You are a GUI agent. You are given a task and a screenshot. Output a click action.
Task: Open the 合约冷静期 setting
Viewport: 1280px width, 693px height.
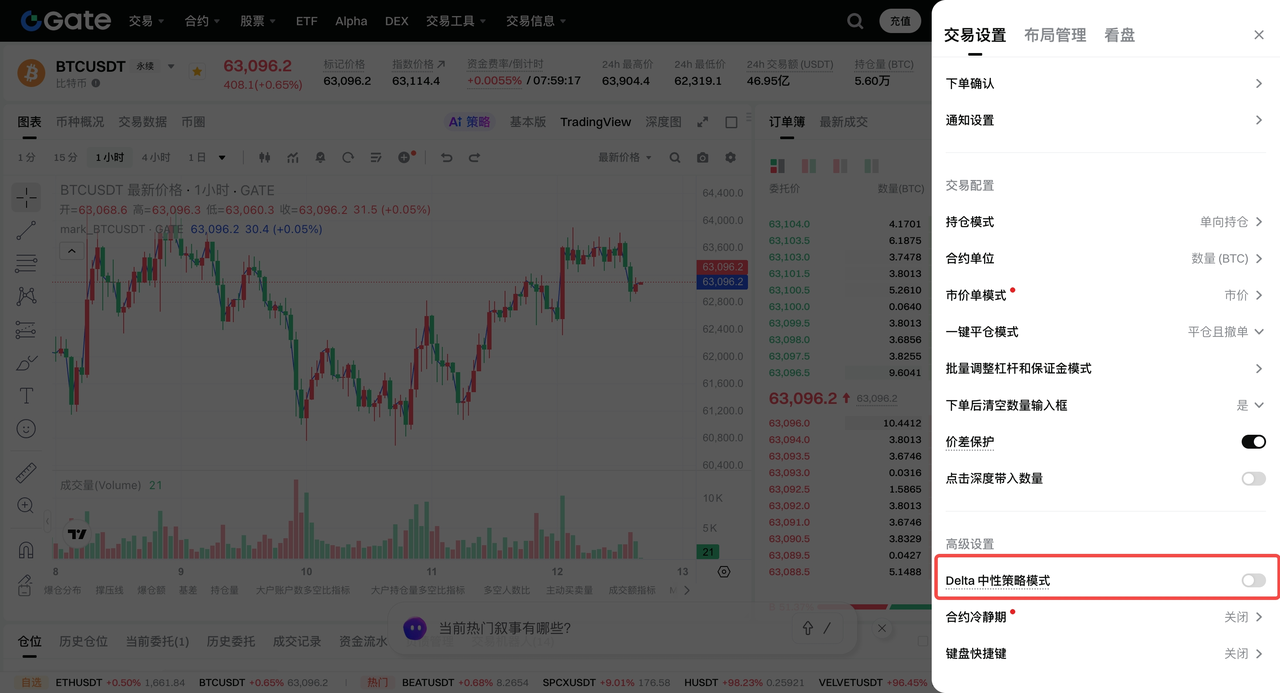(x=1105, y=617)
